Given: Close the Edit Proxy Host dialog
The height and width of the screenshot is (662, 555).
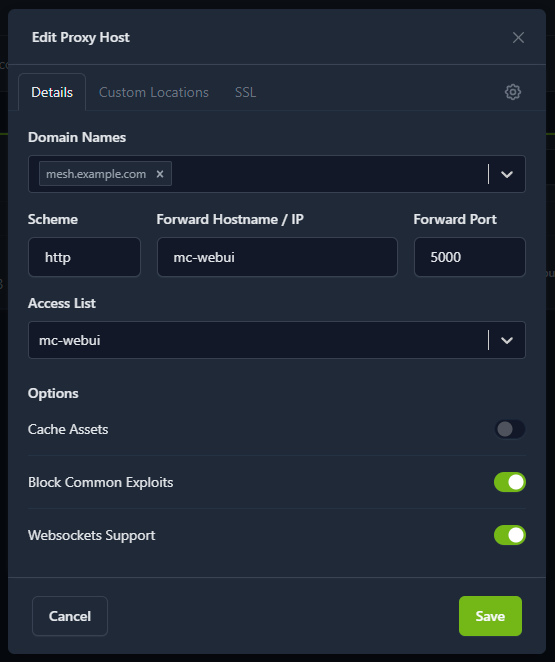Looking at the screenshot, I should point(518,38).
